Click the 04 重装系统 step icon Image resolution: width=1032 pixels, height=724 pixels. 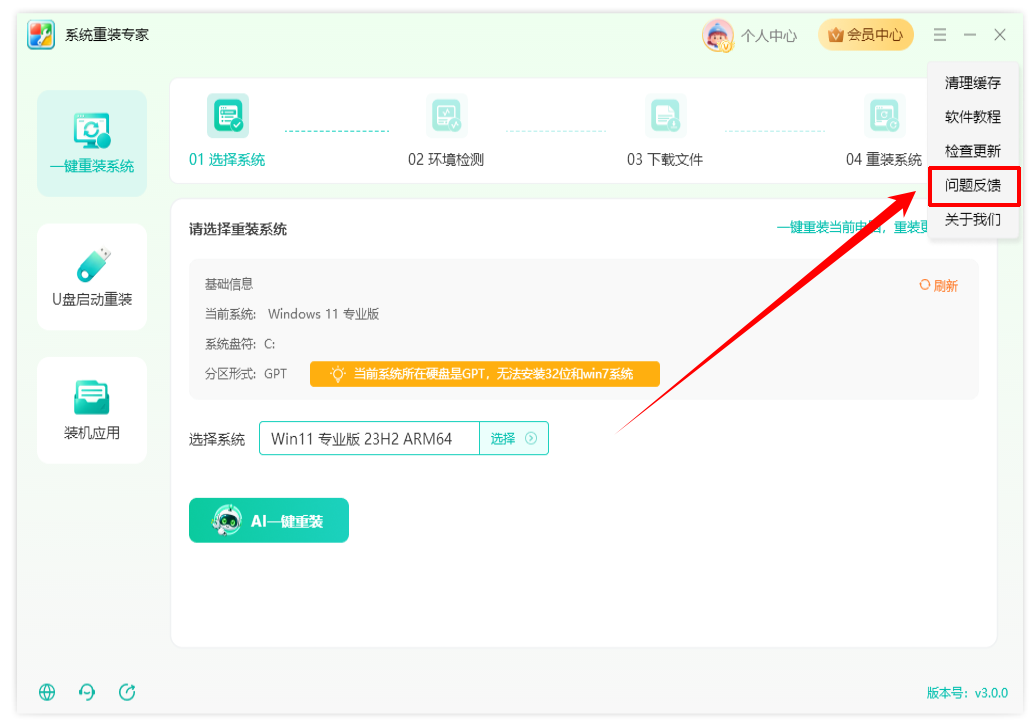tap(884, 116)
